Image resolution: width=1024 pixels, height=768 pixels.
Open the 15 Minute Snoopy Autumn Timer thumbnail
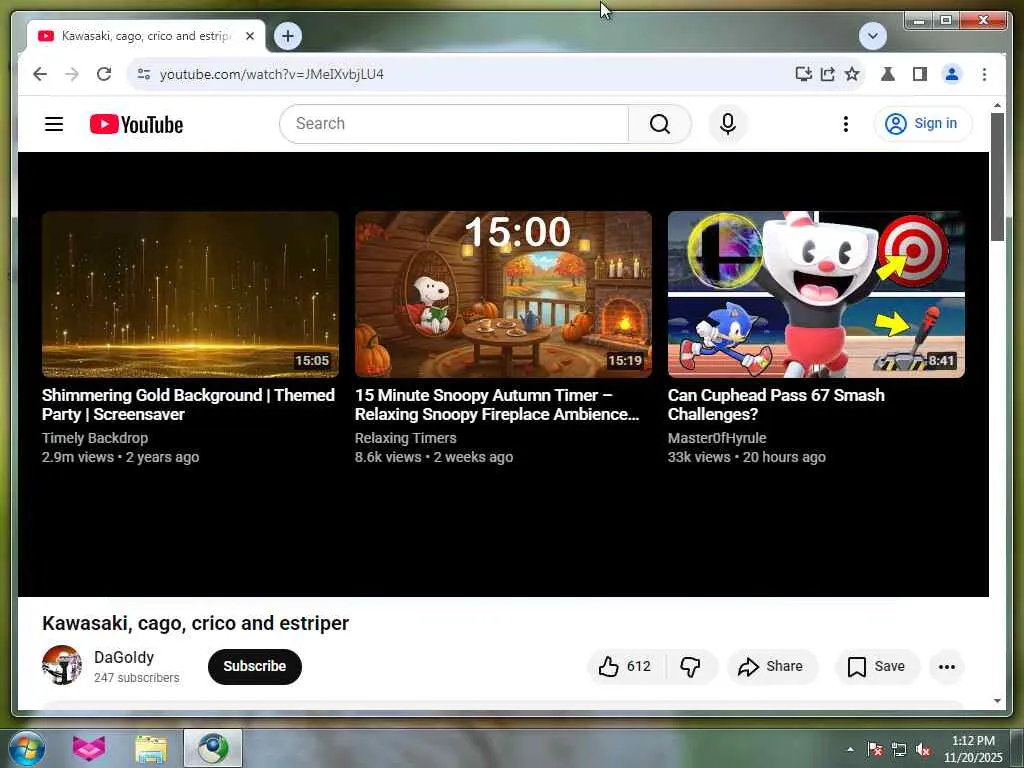(503, 295)
